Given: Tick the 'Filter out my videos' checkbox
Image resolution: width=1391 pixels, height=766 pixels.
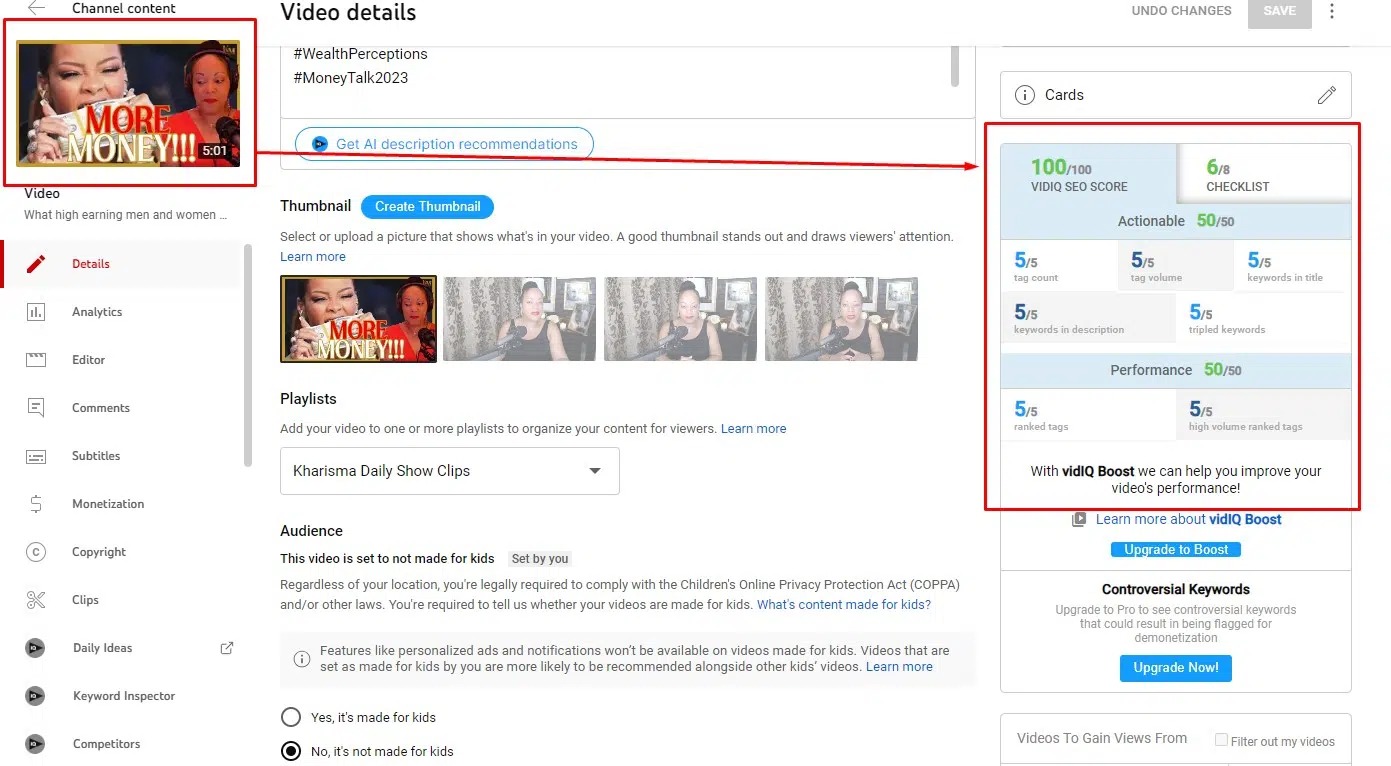Looking at the screenshot, I should click(x=1221, y=740).
